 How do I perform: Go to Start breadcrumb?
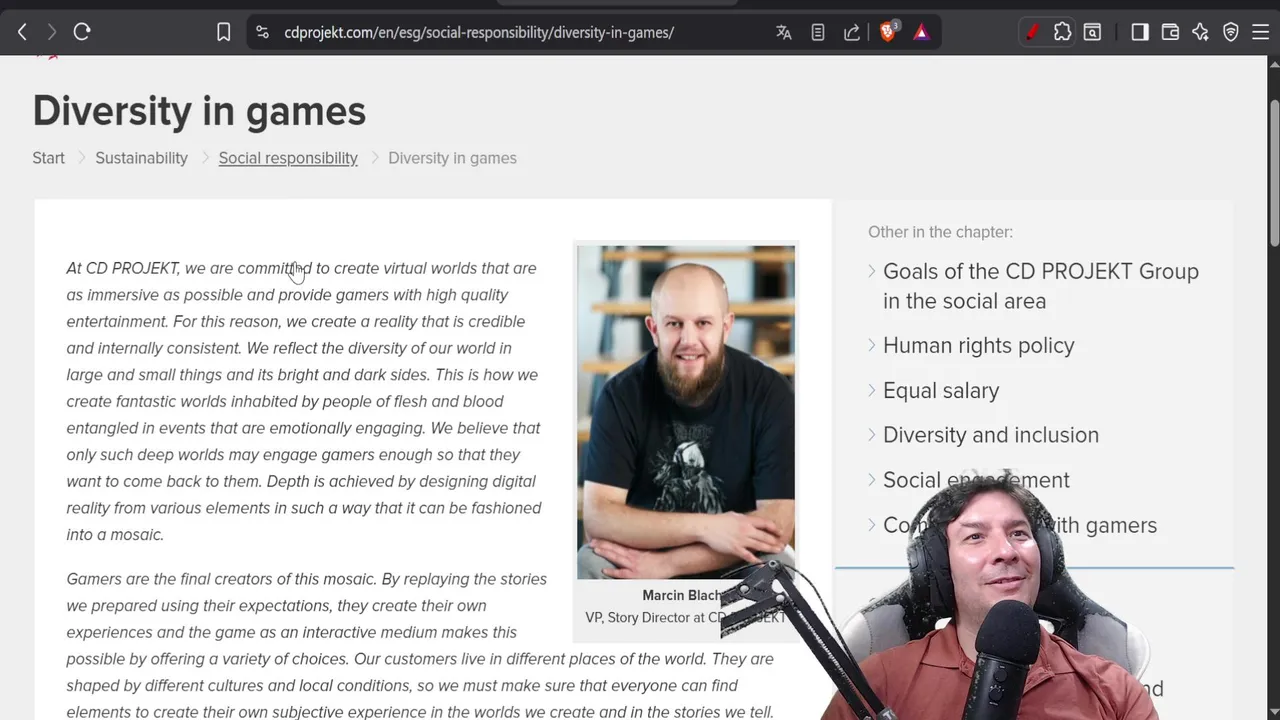pos(48,158)
